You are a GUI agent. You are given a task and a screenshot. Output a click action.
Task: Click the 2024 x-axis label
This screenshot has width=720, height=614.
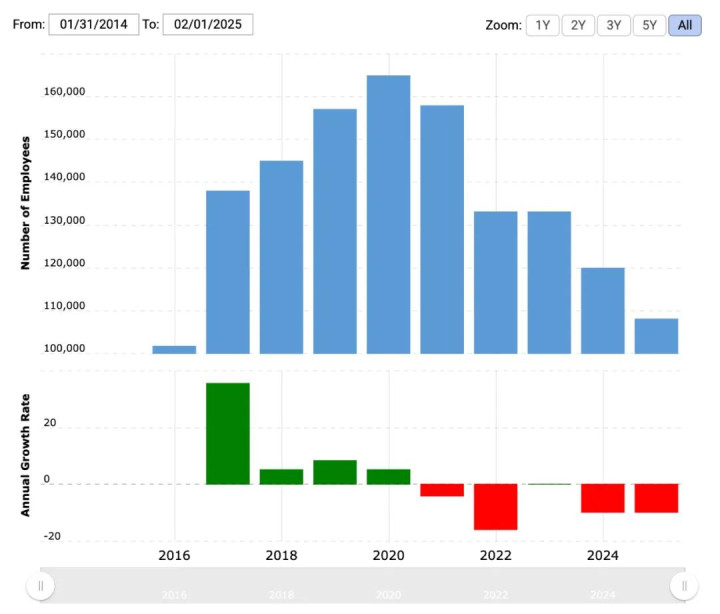tap(602, 555)
